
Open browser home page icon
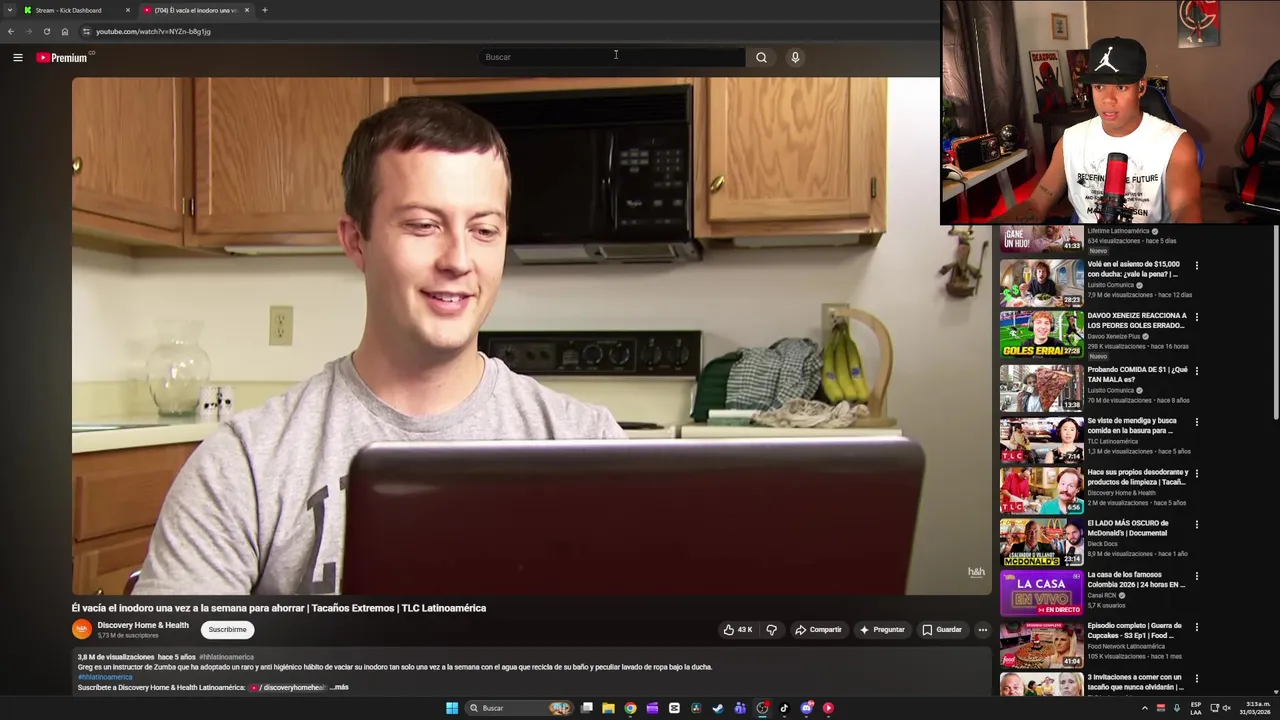tap(65, 31)
